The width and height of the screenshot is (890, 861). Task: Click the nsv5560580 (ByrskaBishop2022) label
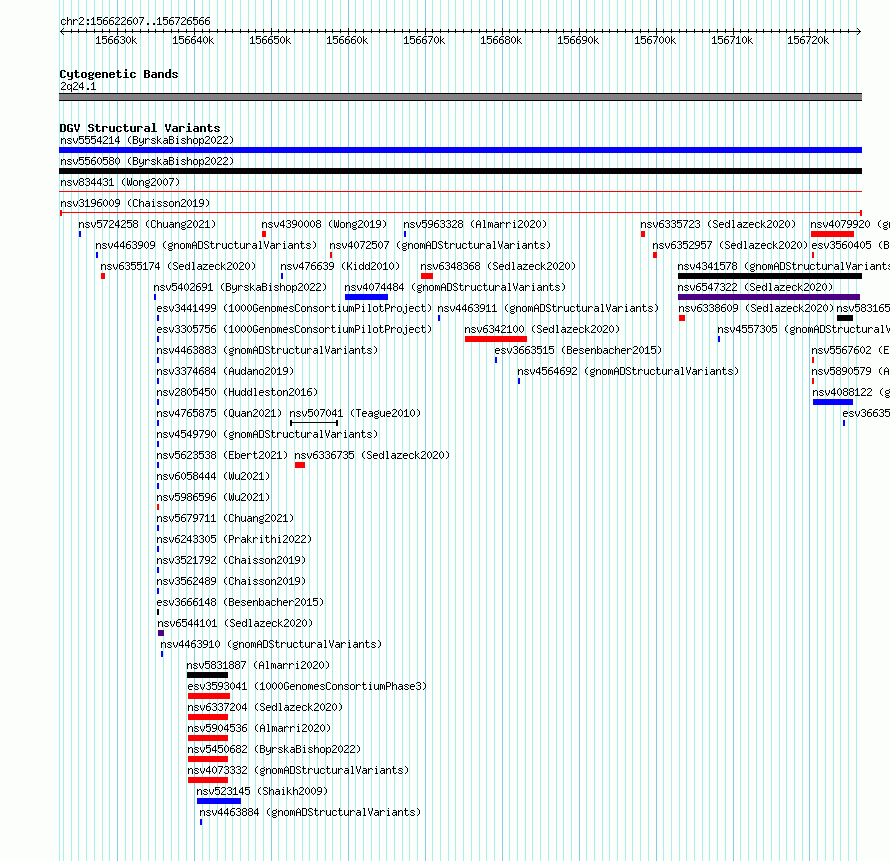click(x=147, y=161)
